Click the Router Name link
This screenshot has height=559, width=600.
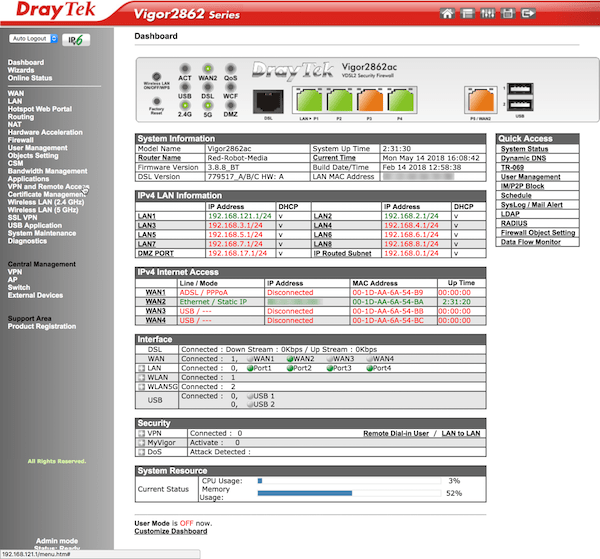coord(159,158)
